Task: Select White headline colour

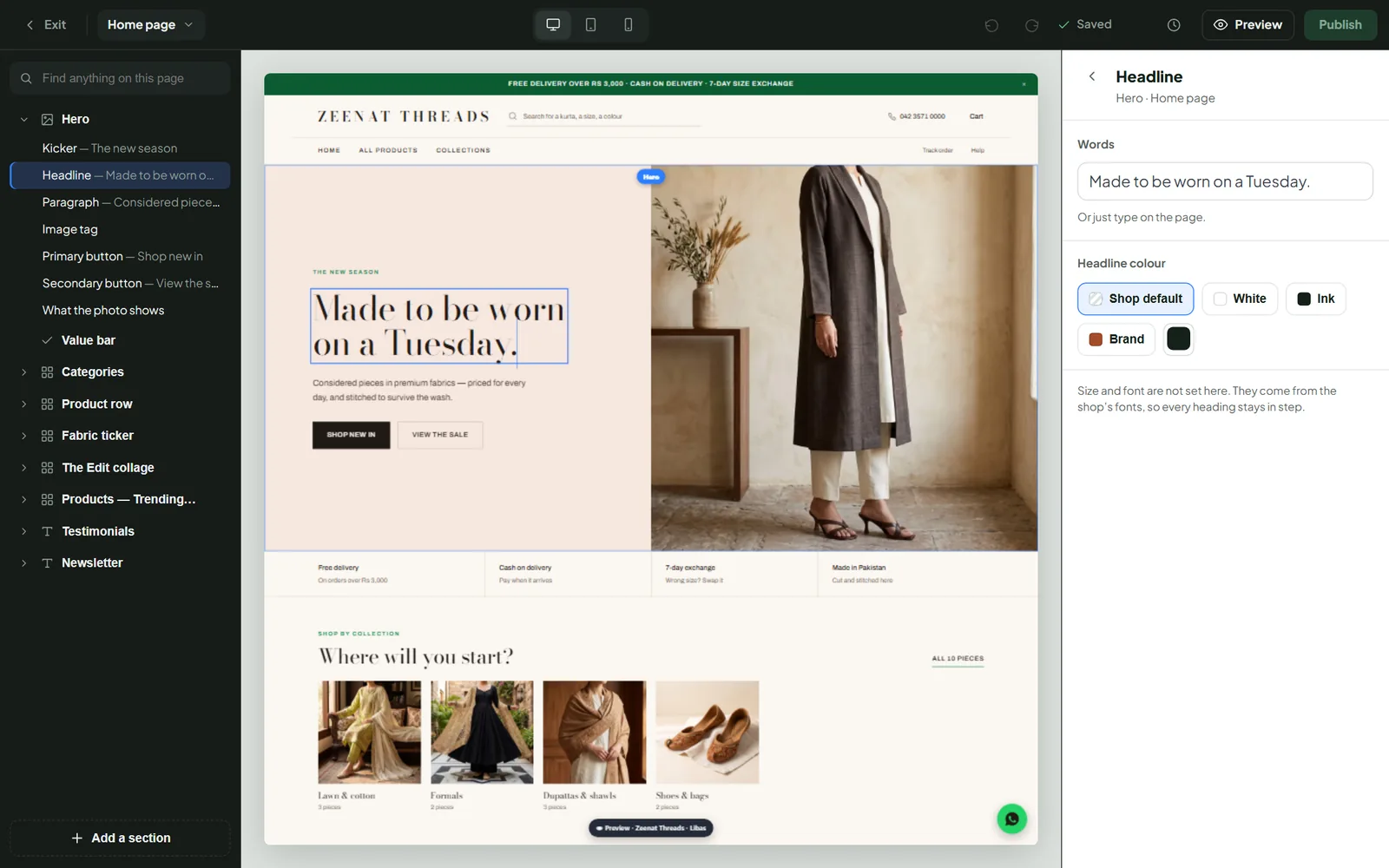Action: click(x=1240, y=299)
